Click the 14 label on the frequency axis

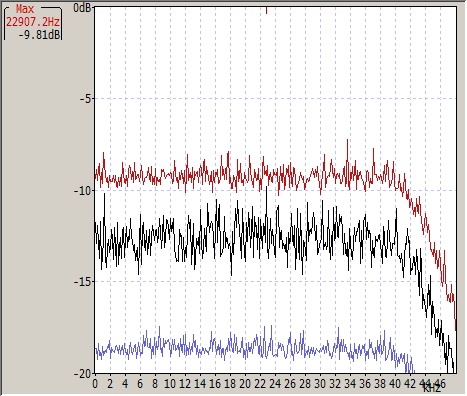point(200,384)
